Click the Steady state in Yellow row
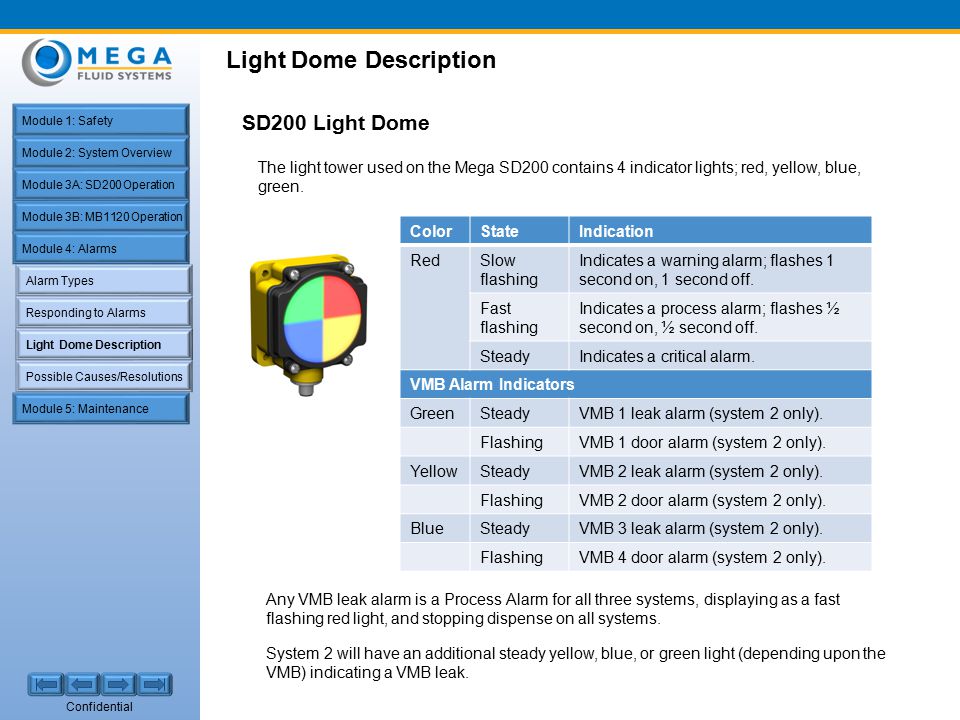This screenshot has width=960, height=720. [x=519, y=471]
